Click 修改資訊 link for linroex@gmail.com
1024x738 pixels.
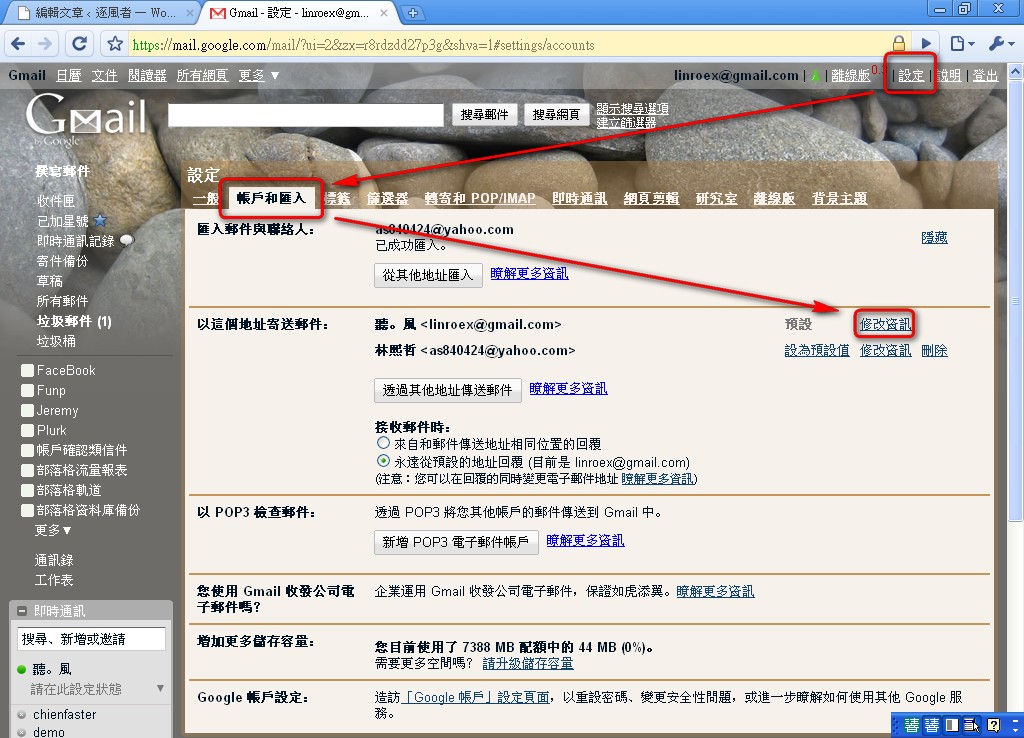click(886, 325)
